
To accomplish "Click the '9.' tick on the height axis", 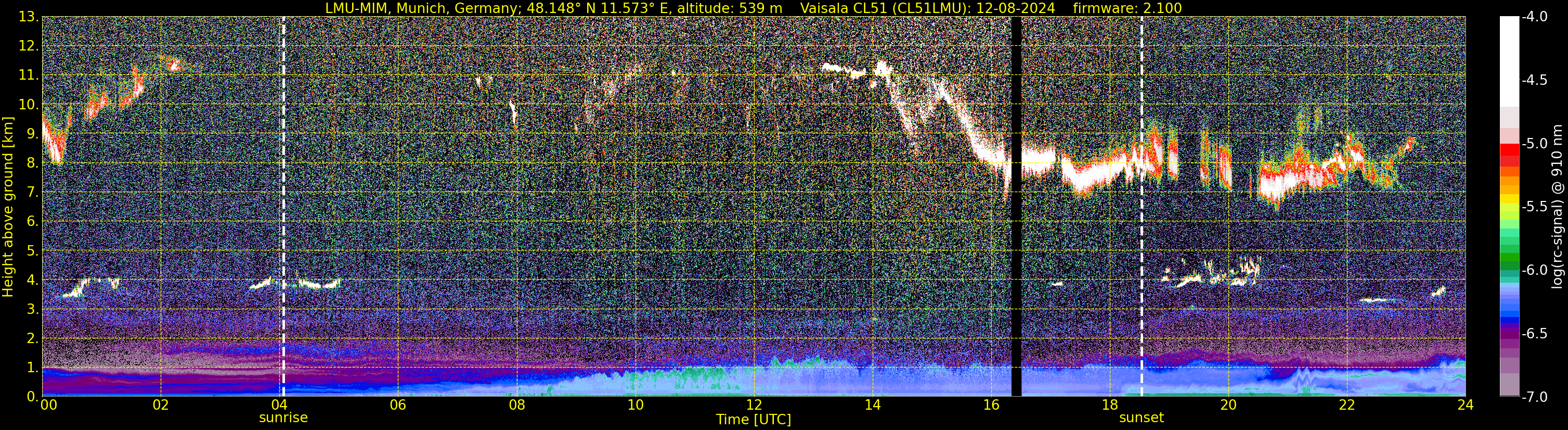I will [32, 134].
